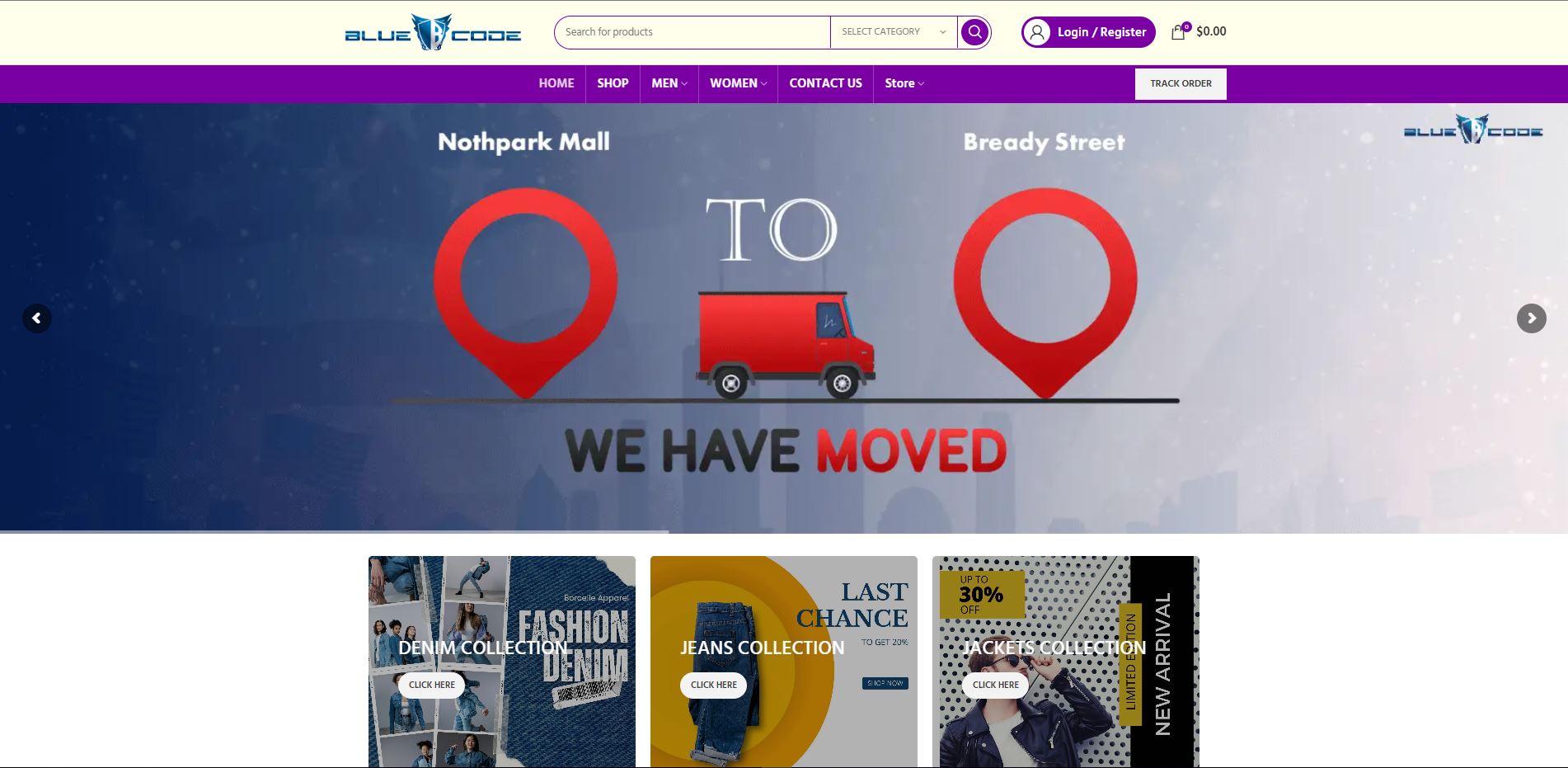Focus the Search for products field
This screenshot has width=1568, height=768.
tap(692, 32)
